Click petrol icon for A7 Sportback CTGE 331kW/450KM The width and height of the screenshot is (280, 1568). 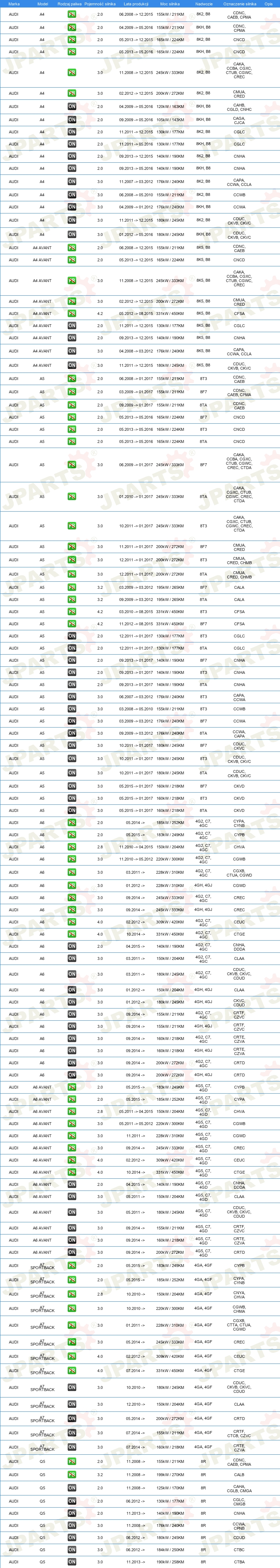[72, 1371]
